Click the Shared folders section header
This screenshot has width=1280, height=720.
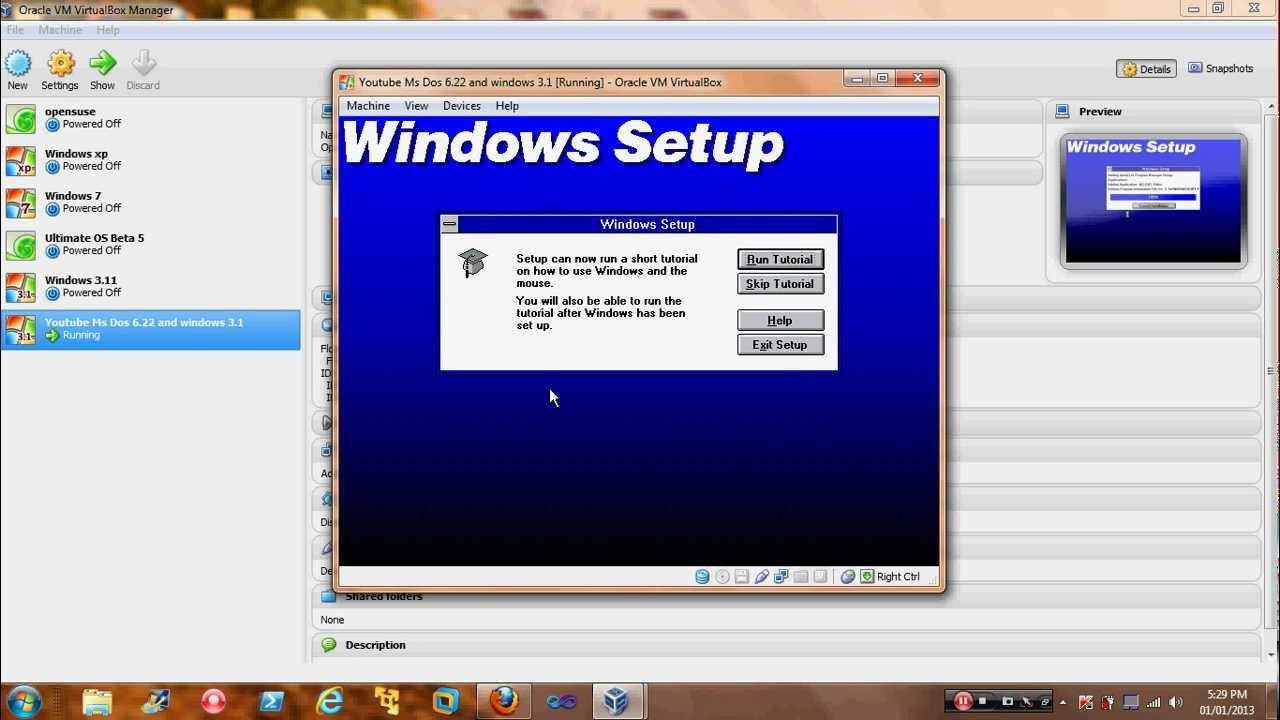[x=383, y=596]
